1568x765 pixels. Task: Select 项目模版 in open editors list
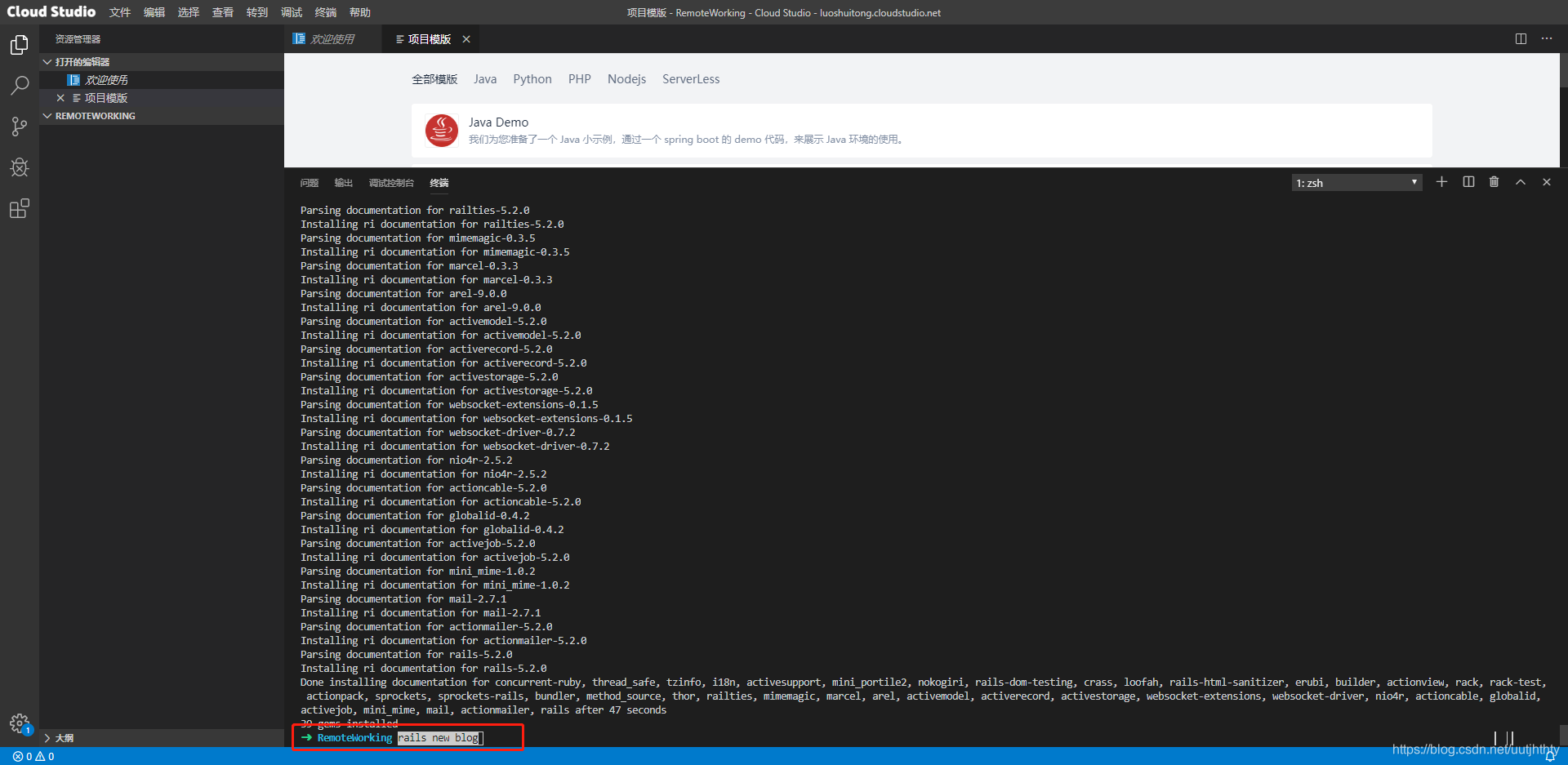162,98
